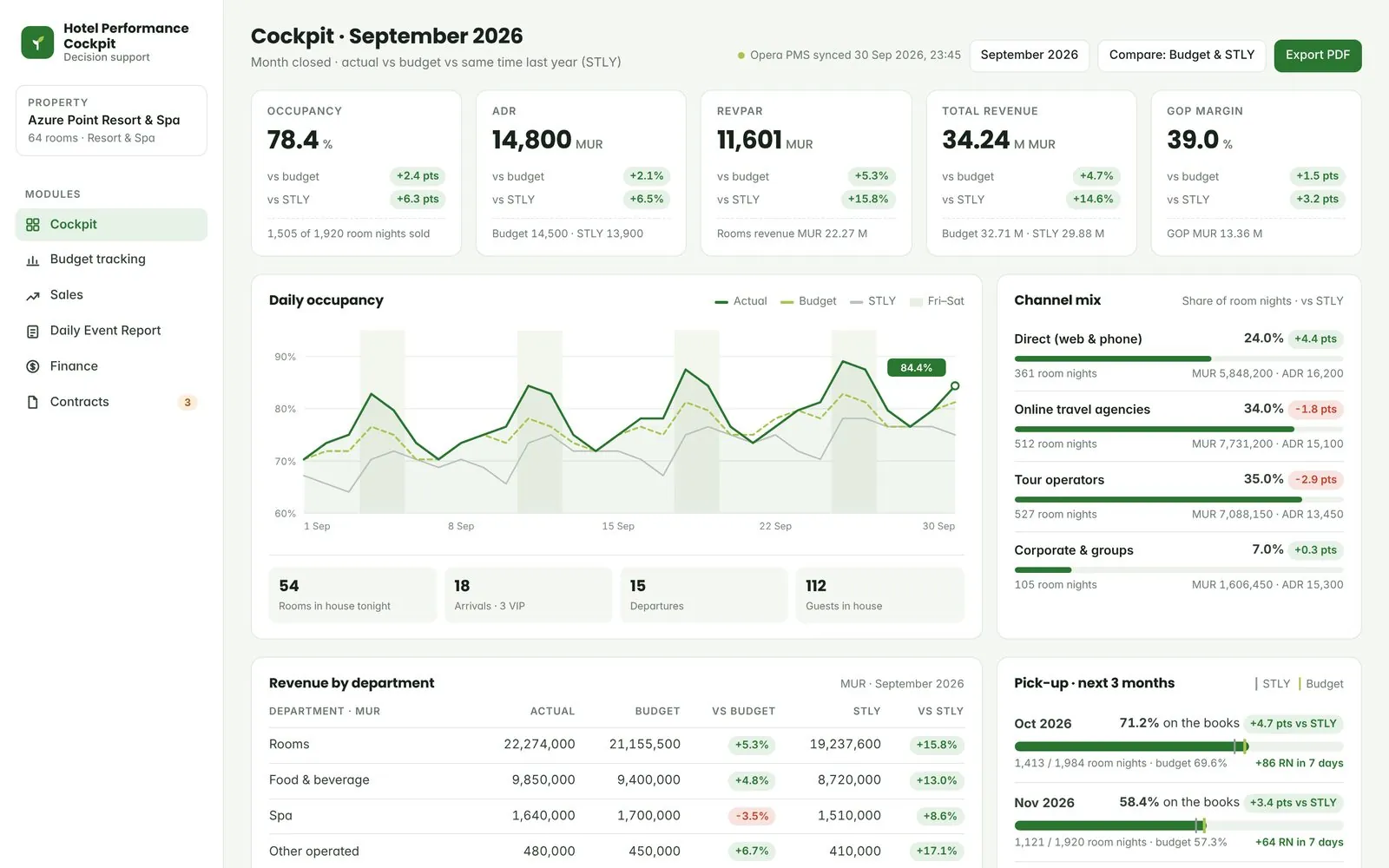Click the Corporate & groups channel row
Image resolution: width=1389 pixels, height=868 pixels.
click(1179, 567)
